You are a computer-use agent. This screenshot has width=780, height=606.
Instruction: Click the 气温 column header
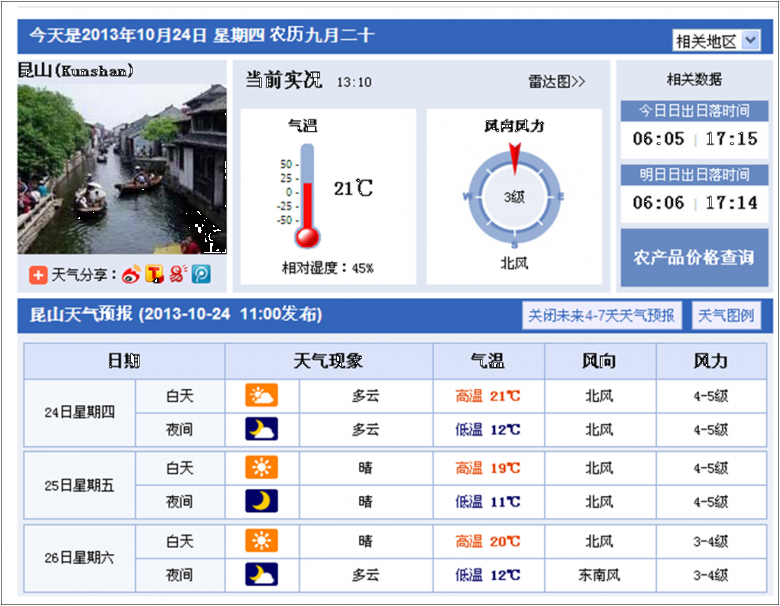point(488,361)
